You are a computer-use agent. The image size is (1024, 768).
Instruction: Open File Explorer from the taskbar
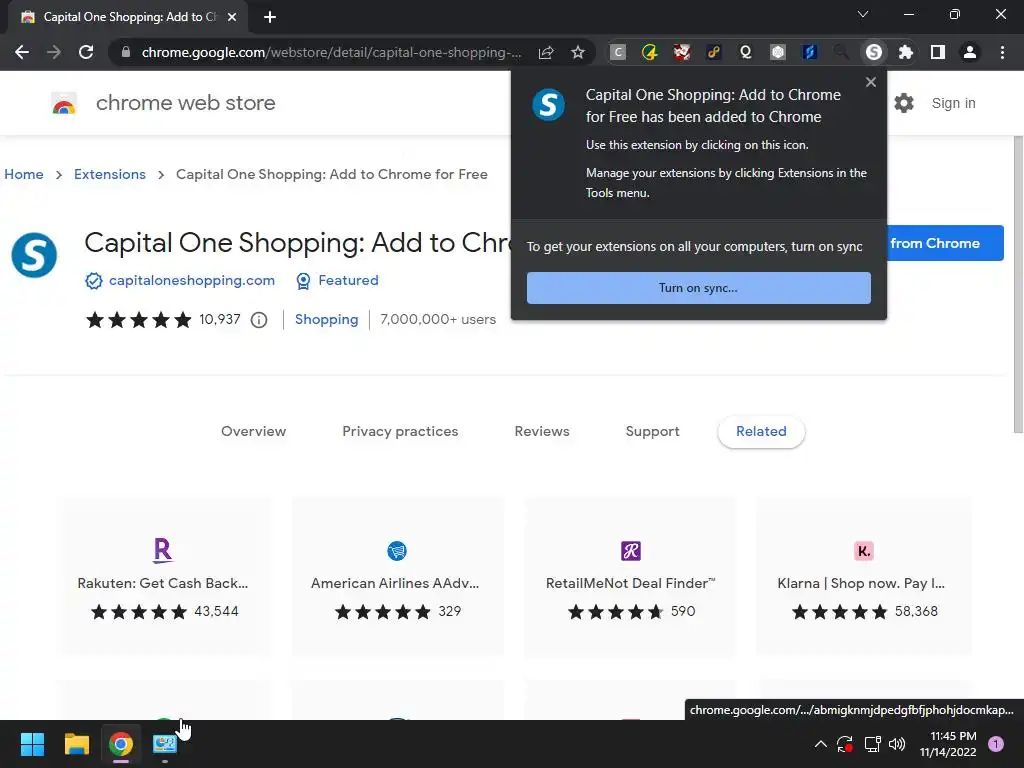[x=76, y=744]
